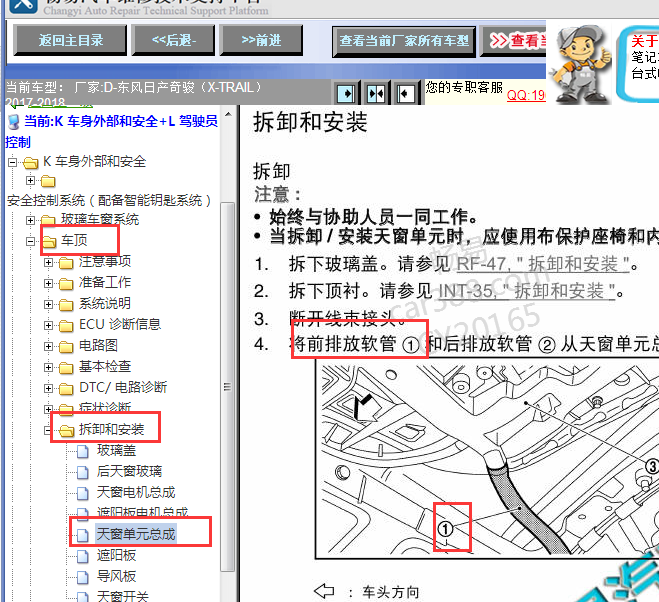Click the red >>查看 button
659x602 pixels.
pos(514,41)
